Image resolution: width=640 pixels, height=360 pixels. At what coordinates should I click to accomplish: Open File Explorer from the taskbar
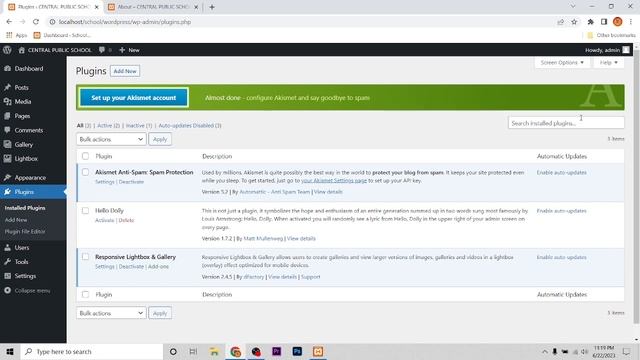[x=214, y=351]
